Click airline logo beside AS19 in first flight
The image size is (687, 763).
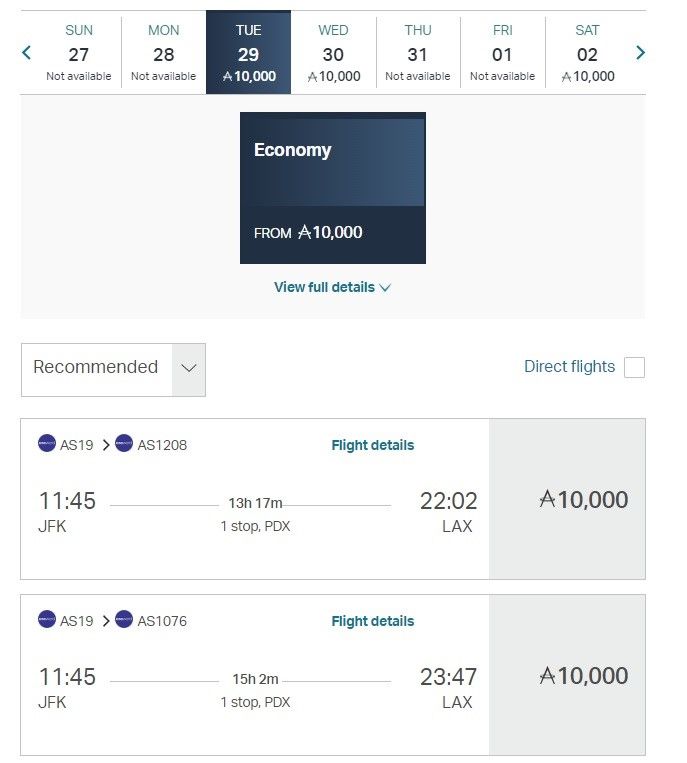click(47, 444)
